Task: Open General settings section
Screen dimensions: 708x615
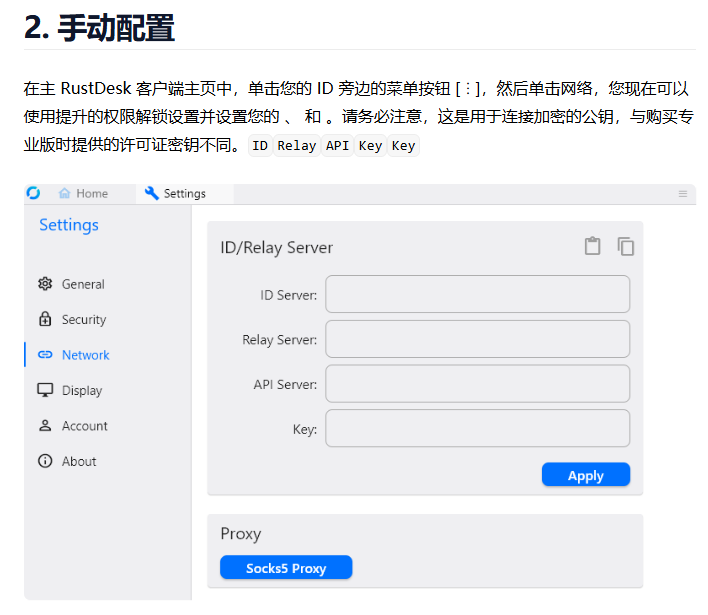Action: pos(71,284)
